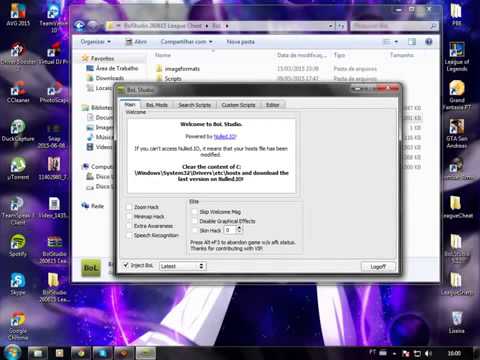480x360 pixels.
Task: Open Google Chrome desktop shortcut
Action: click(x=18, y=326)
